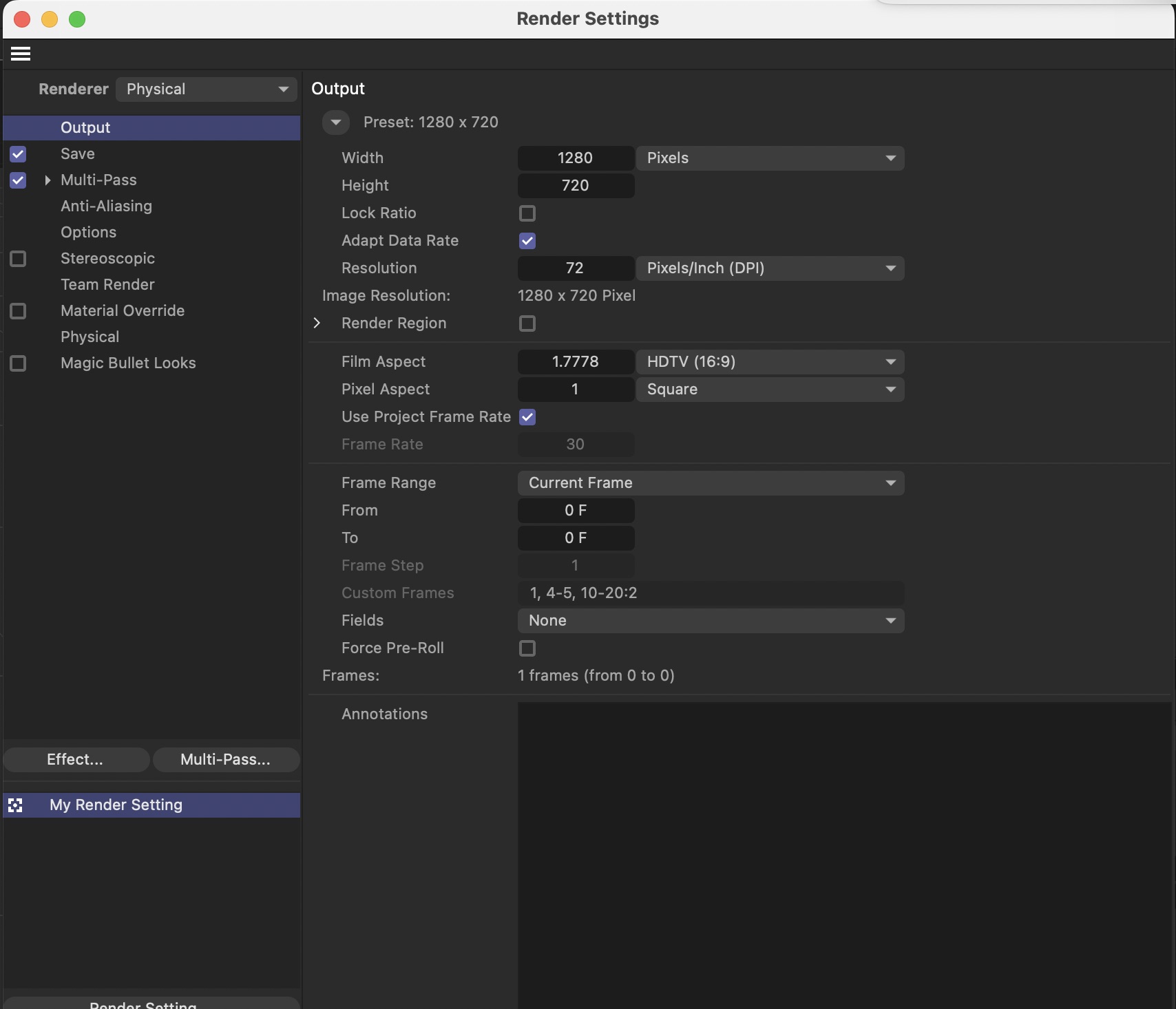The height and width of the screenshot is (1009, 1176).
Task: Select My Render Setting in the list
Action: pos(151,805)
